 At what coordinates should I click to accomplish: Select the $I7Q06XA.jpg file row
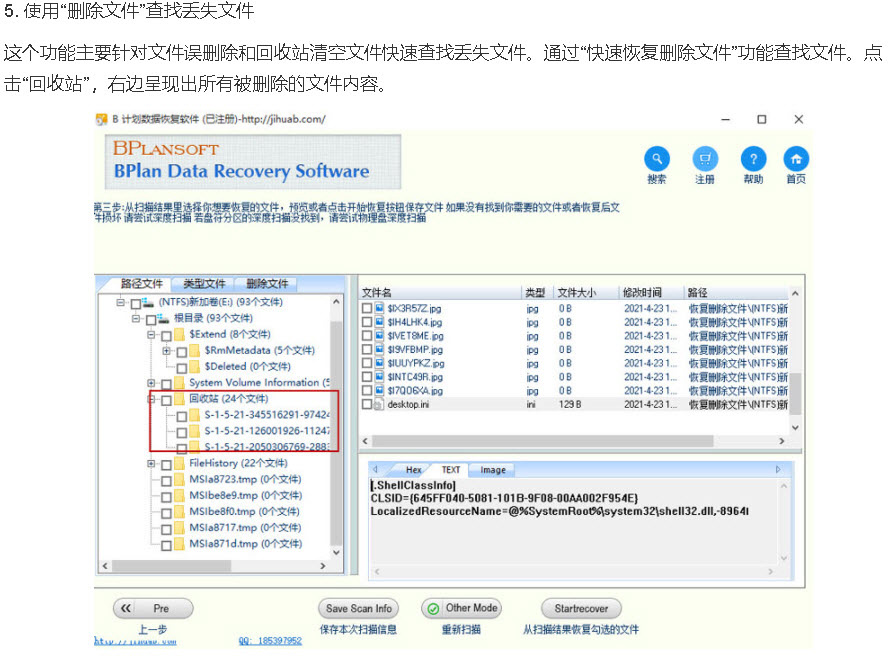574,391
